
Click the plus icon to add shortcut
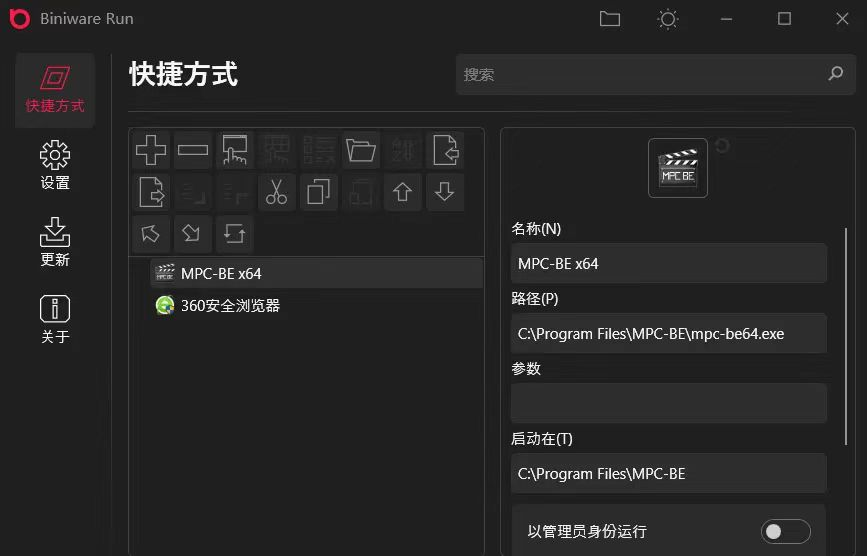(150, 150)
